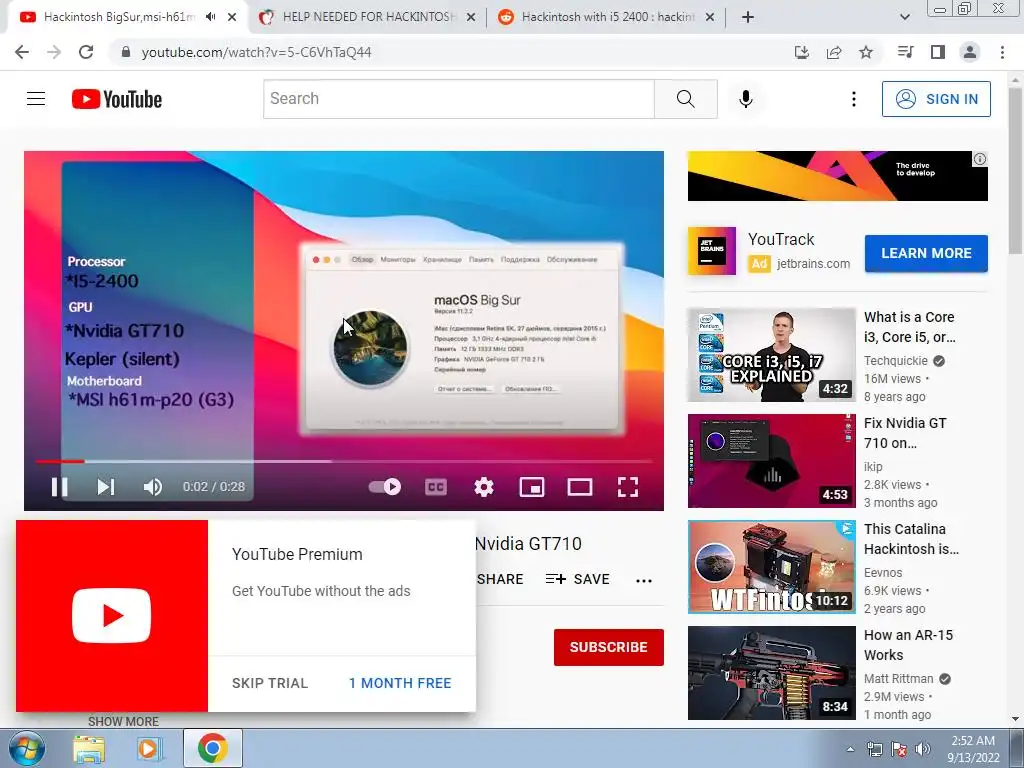
Task: Enable theater mode
Action: [x=580, y=487]
